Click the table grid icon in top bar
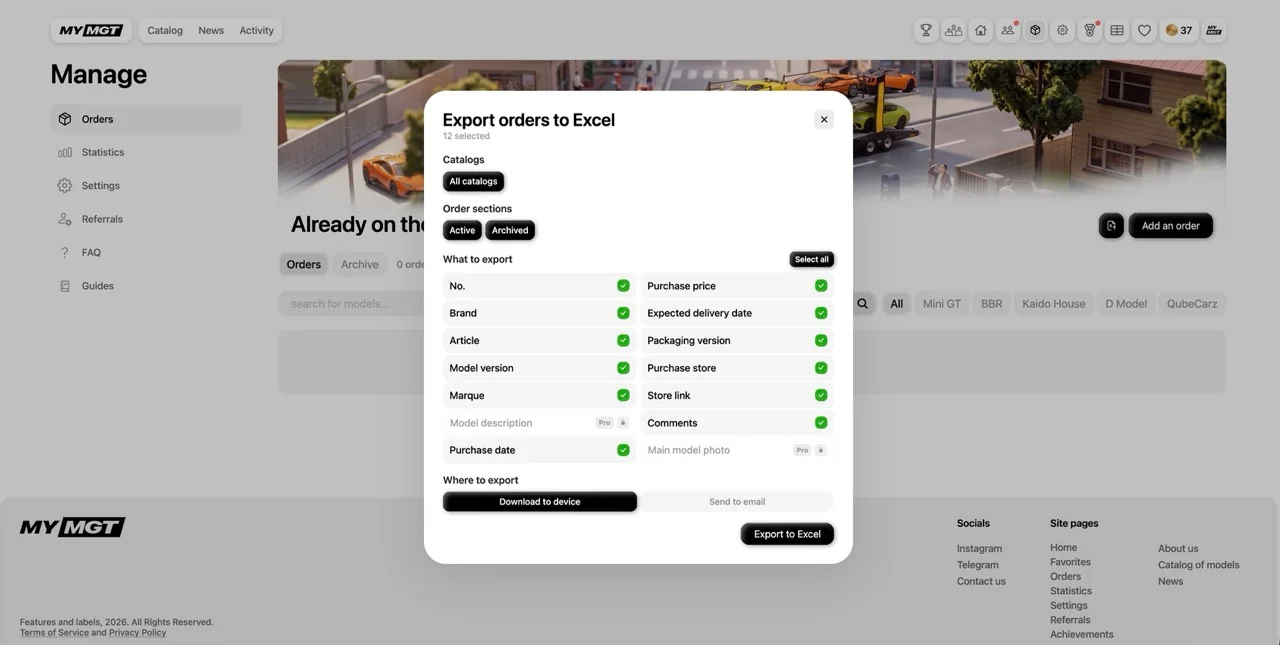 [1117, 30]
